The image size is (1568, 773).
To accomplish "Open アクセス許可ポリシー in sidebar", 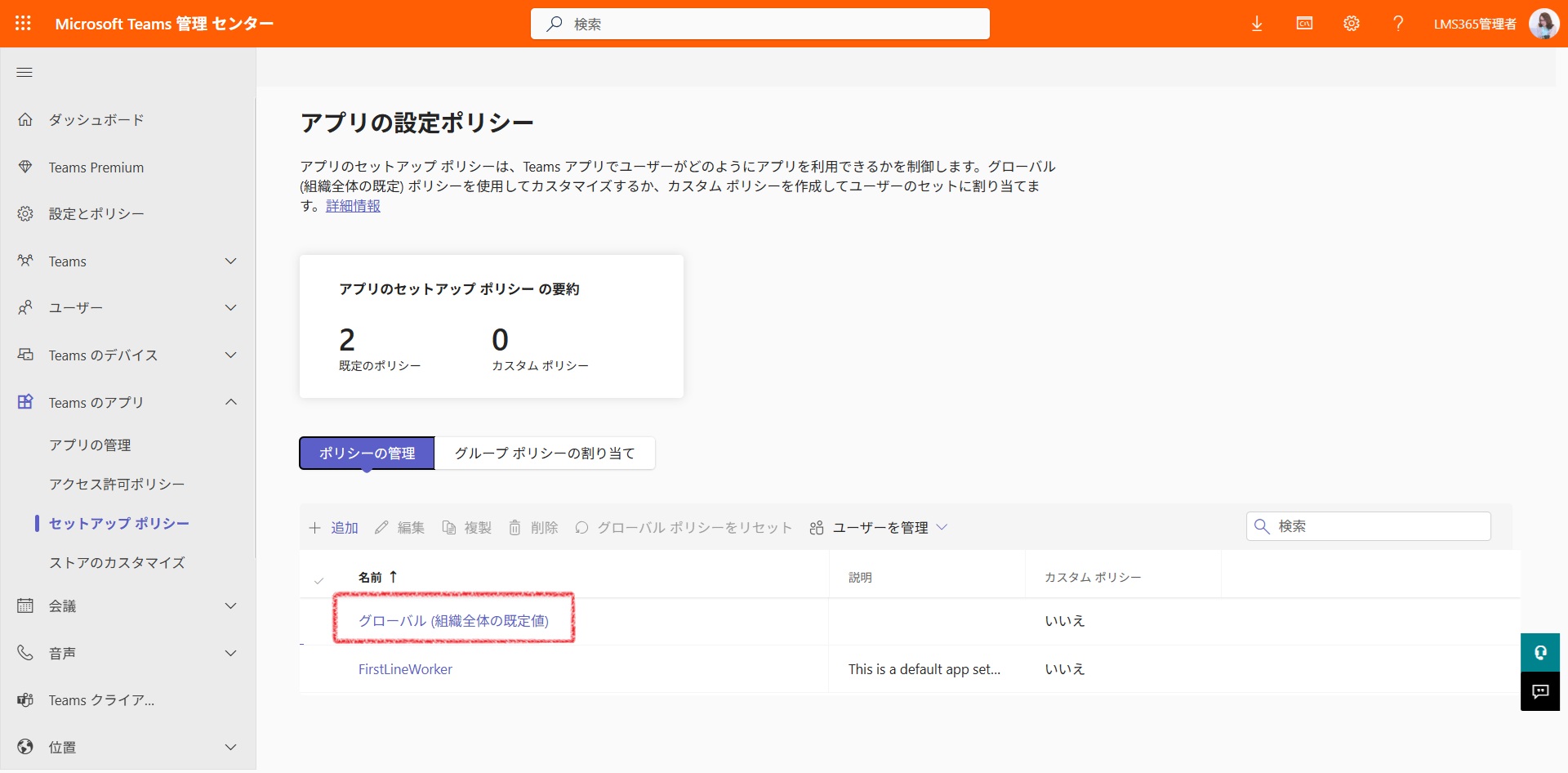I will 117,485.
